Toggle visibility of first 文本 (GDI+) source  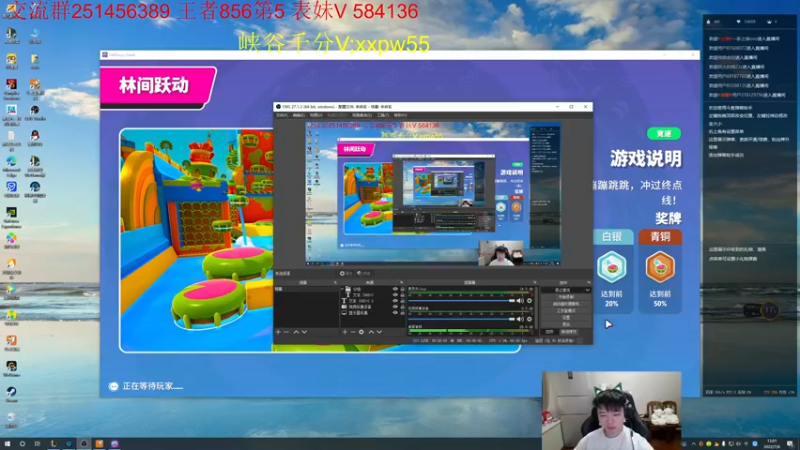pos(395,294)
